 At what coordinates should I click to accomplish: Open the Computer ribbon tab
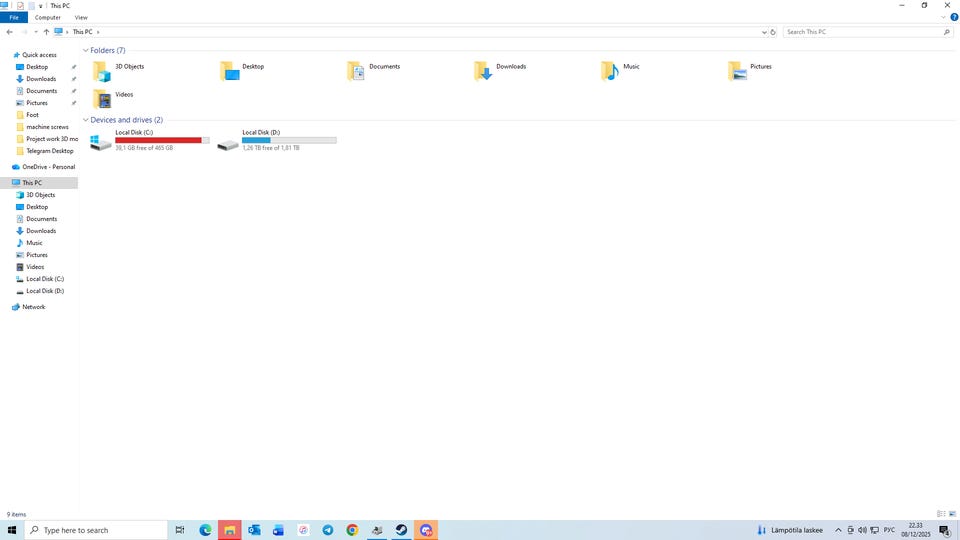pos(48,18)
